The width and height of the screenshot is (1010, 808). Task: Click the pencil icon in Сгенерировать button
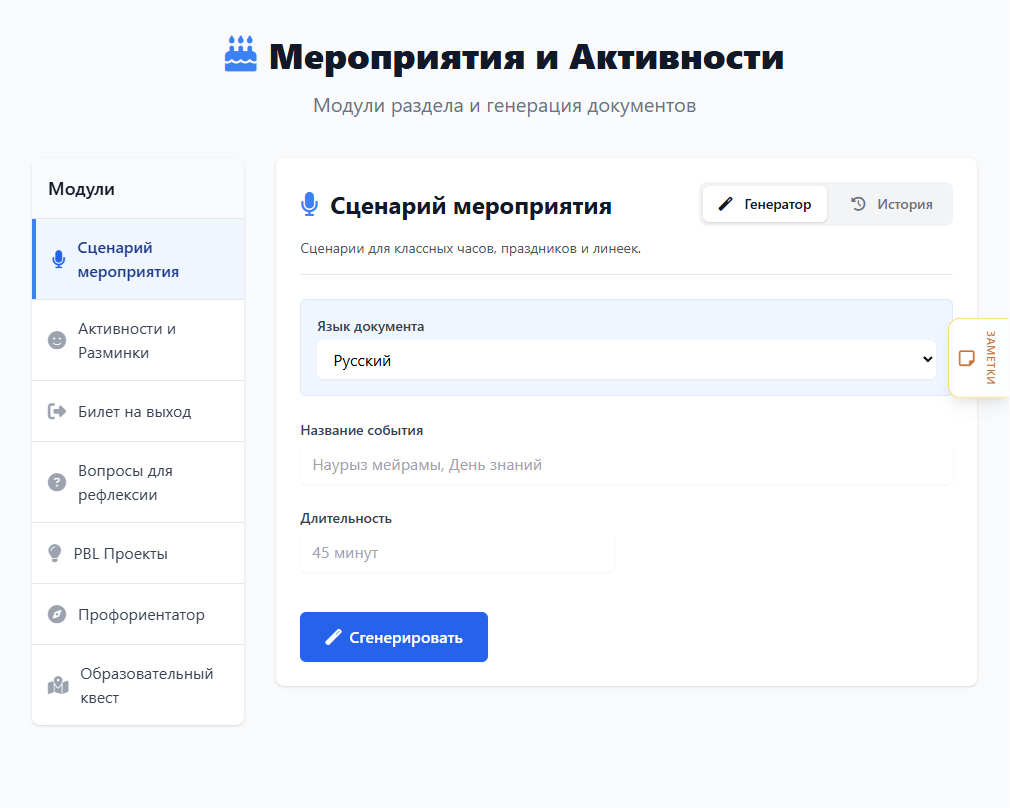click(x=333, y=637)
